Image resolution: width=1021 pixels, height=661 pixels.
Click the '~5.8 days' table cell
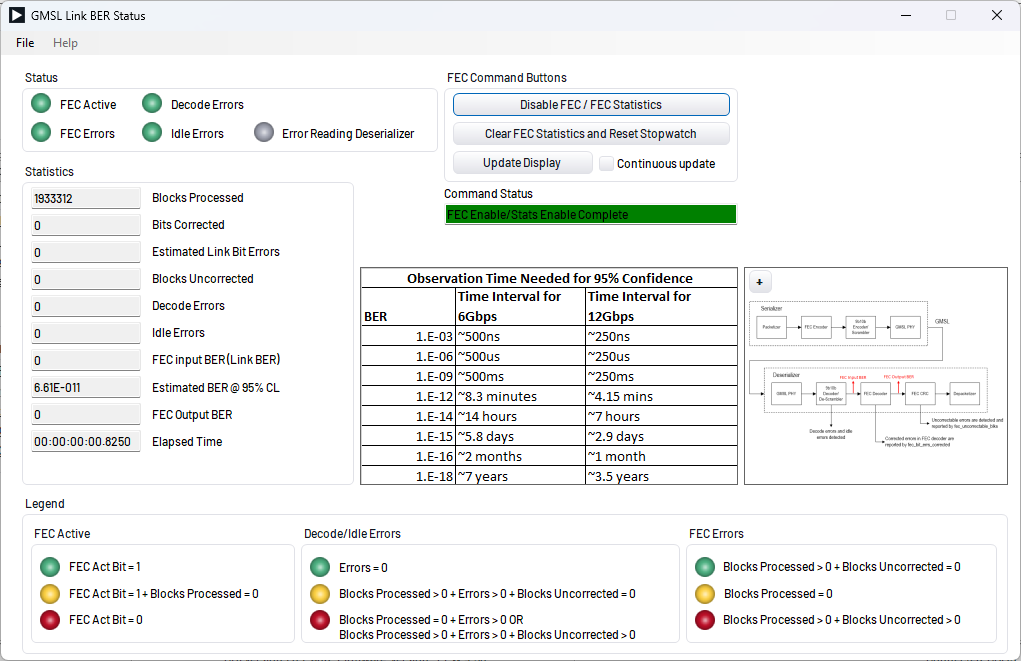pyautogui.click(x=520, y=436)
